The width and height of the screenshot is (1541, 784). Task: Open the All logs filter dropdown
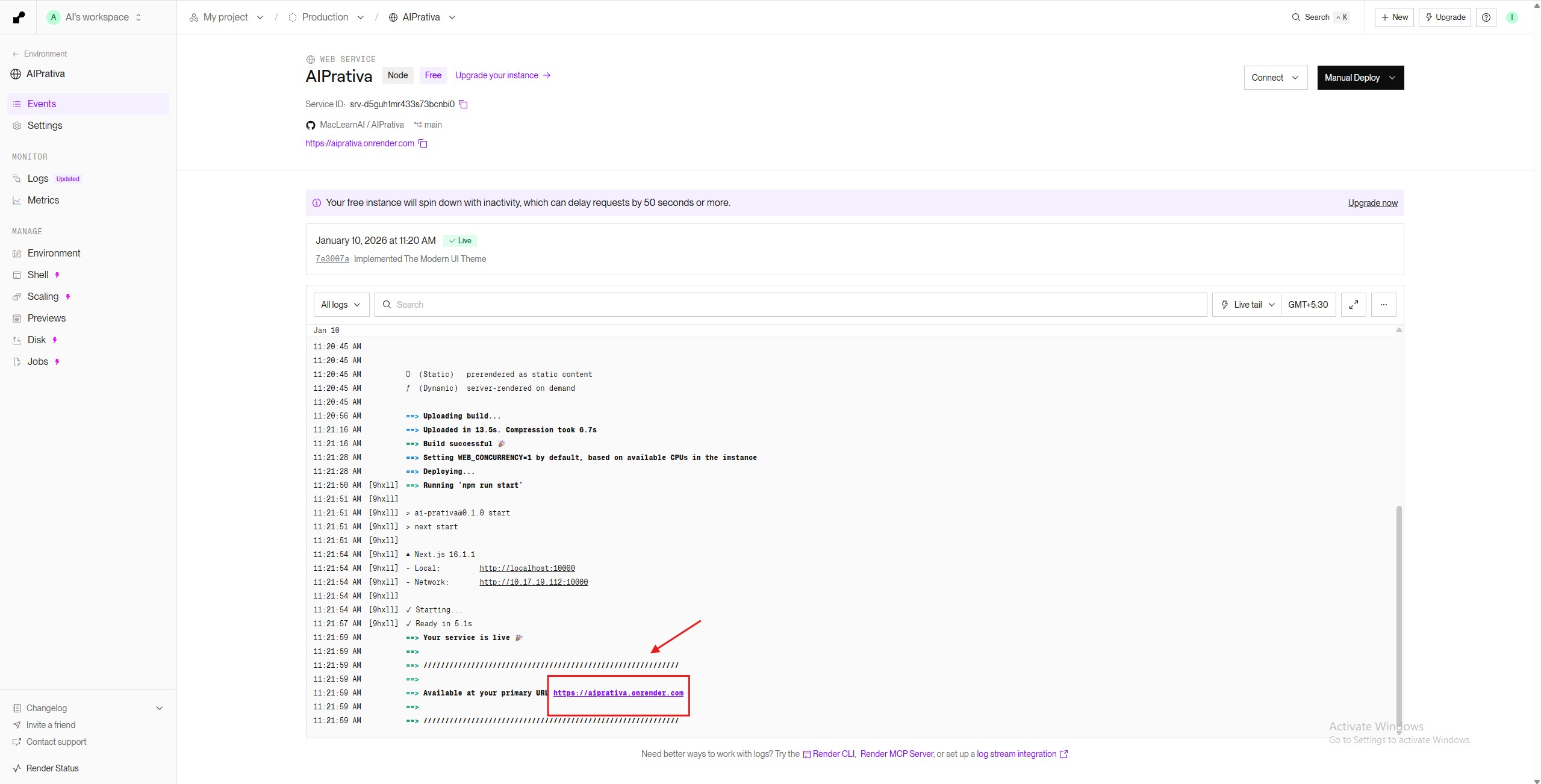341,305
